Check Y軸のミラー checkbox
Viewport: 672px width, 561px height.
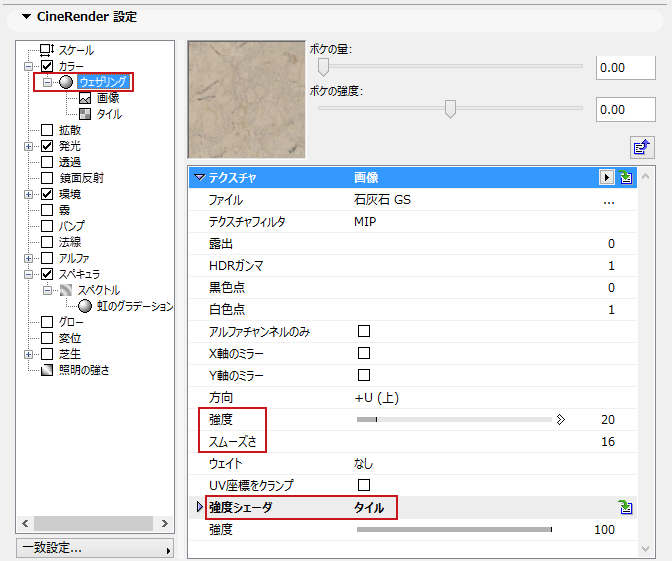pos(364,375)
